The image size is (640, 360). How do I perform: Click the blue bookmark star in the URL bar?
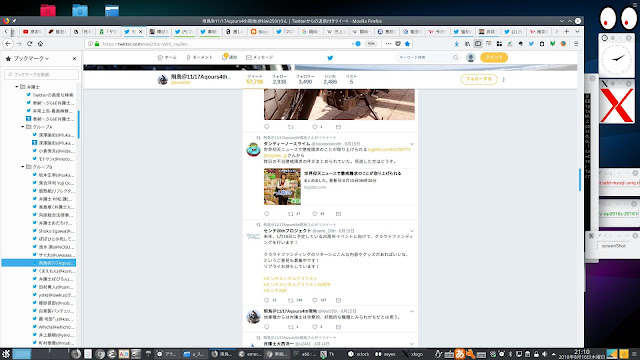tap(407, 44)
